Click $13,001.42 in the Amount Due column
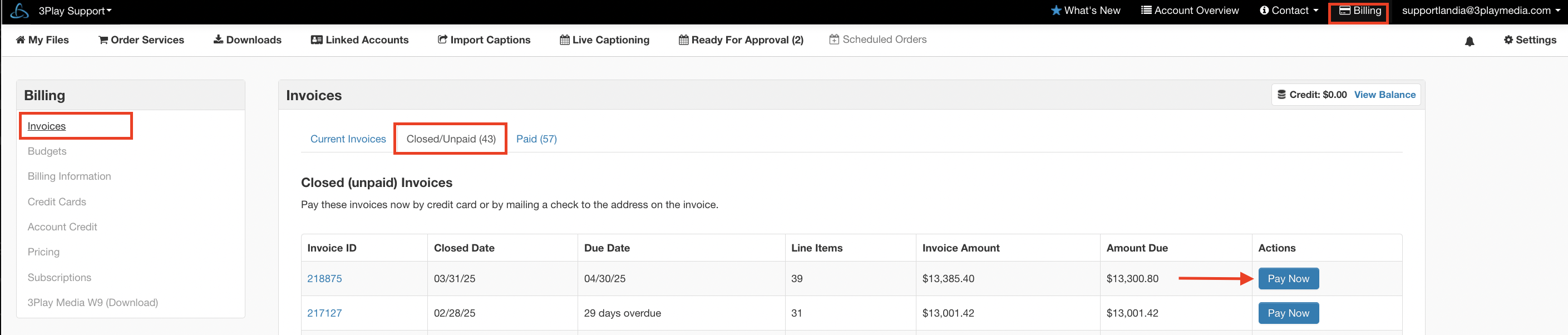 (x=1132, y=313)
